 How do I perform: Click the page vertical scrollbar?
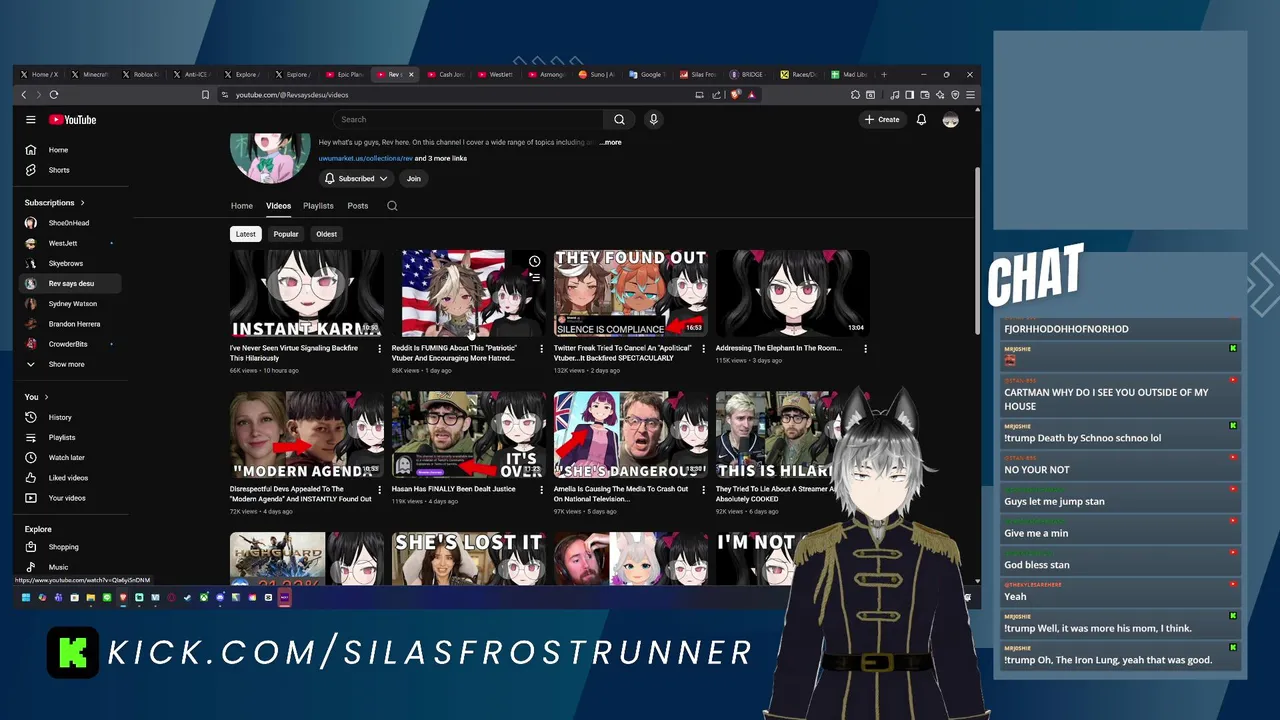[x=977, y=250]
